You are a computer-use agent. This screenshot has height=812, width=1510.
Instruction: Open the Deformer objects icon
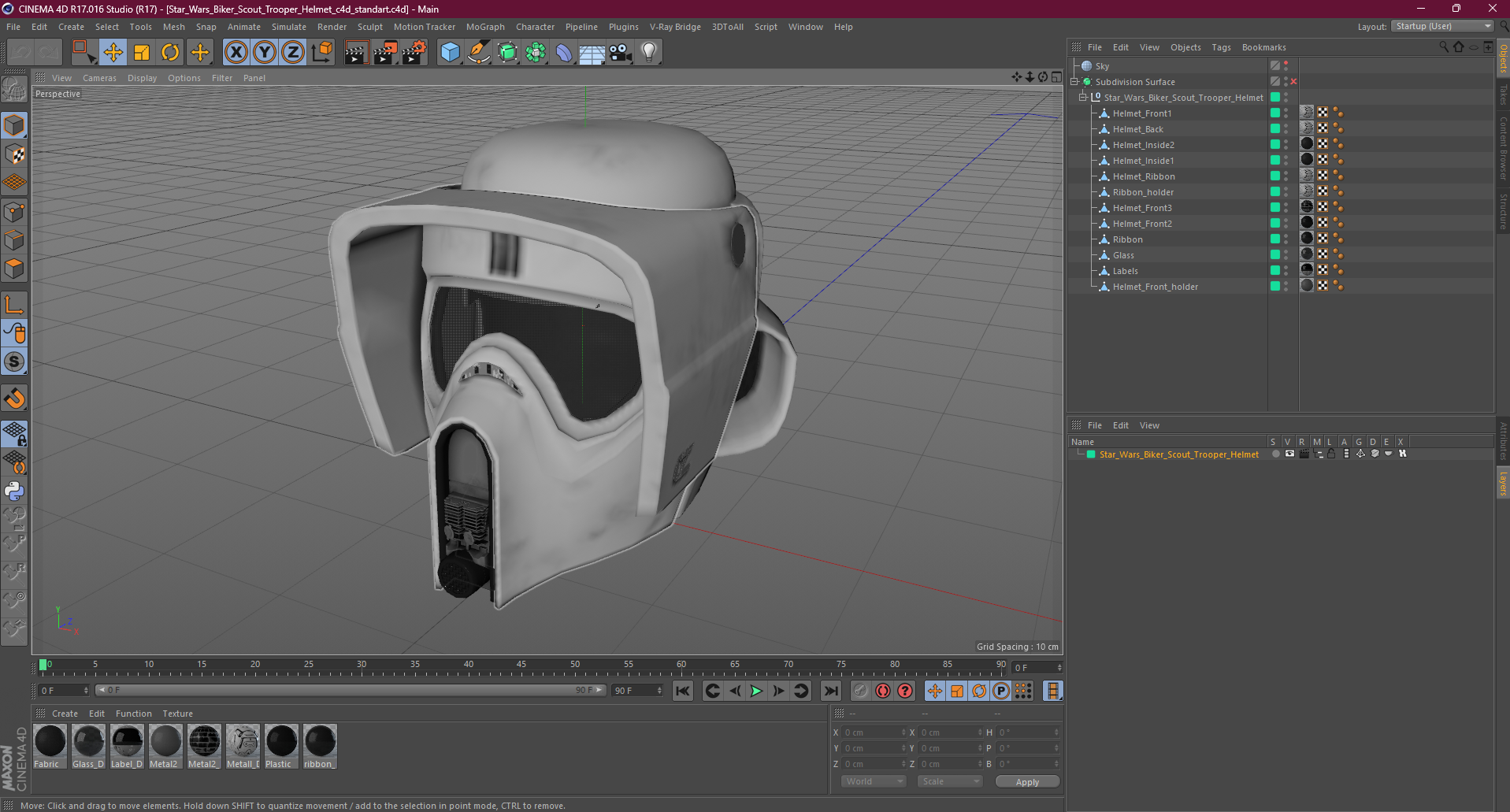(564, 53)
